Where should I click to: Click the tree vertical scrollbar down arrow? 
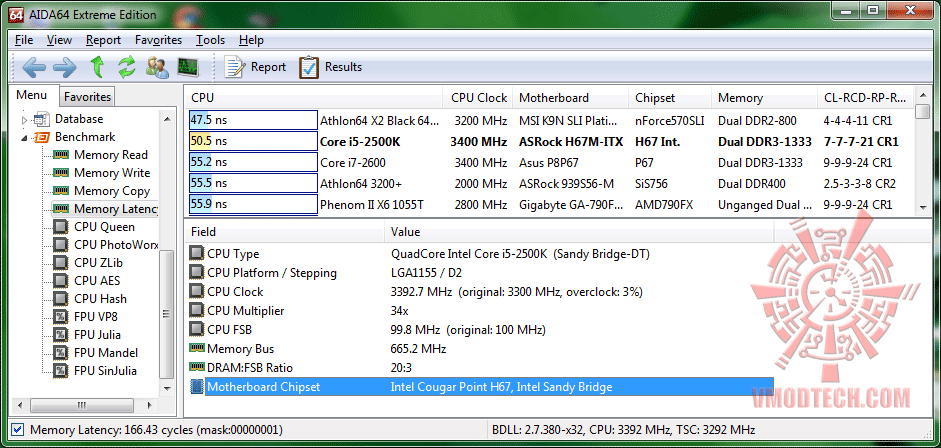pos(167,390)
